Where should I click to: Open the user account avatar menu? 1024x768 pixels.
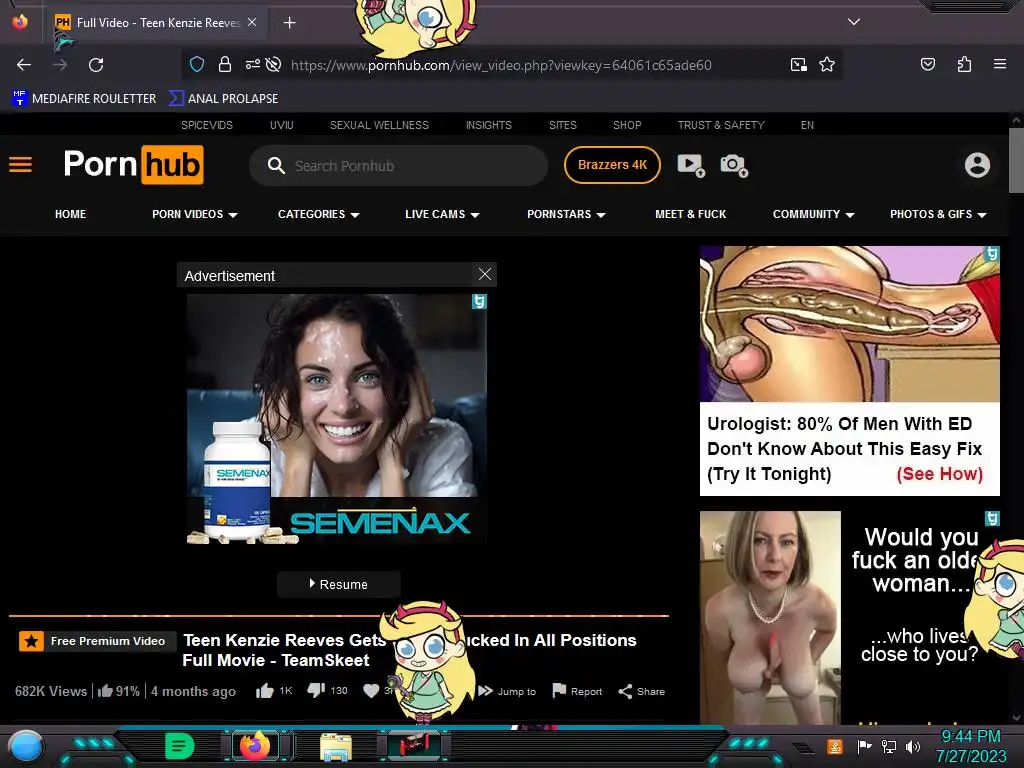tap(977, 165)
